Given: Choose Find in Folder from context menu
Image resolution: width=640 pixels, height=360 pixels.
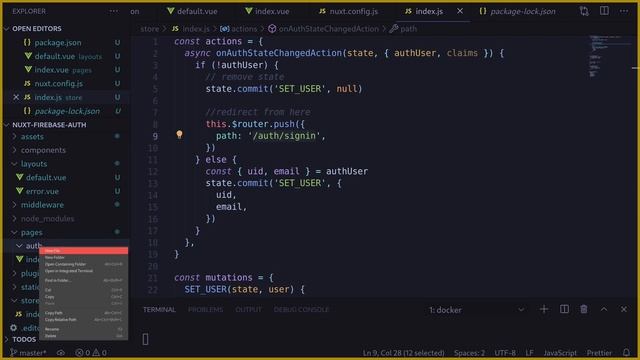Looking at the screenshot, I should point(83,280).
